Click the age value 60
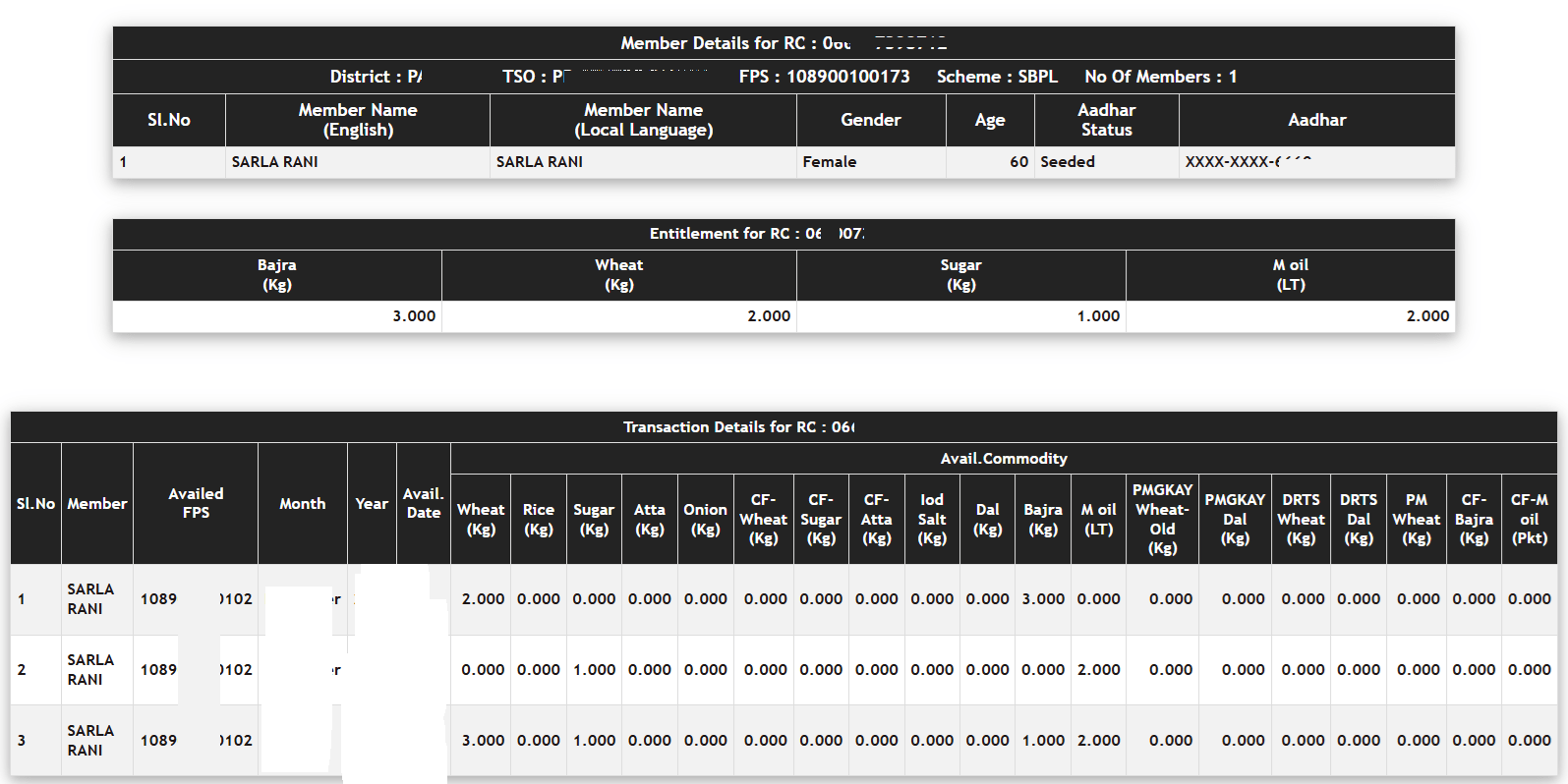 pos(1018,162)
